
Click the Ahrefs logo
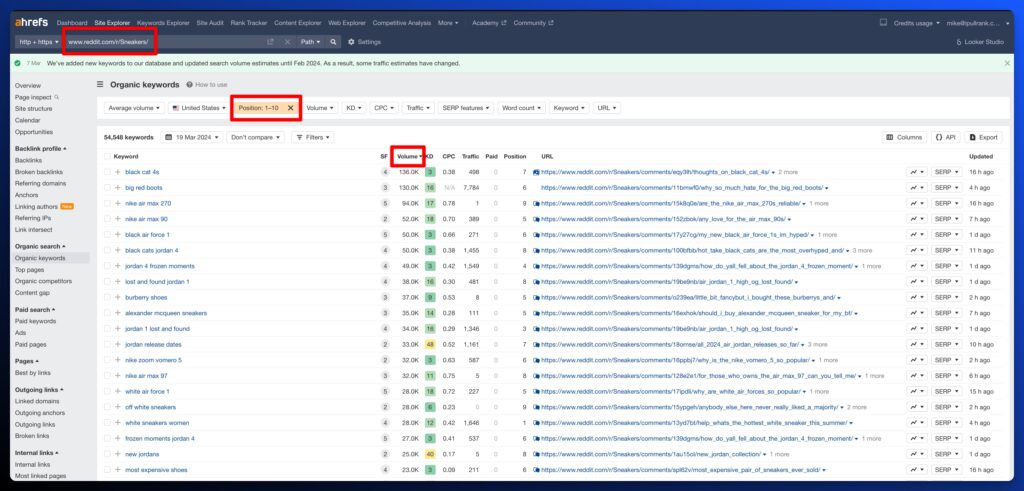[33, 22]
